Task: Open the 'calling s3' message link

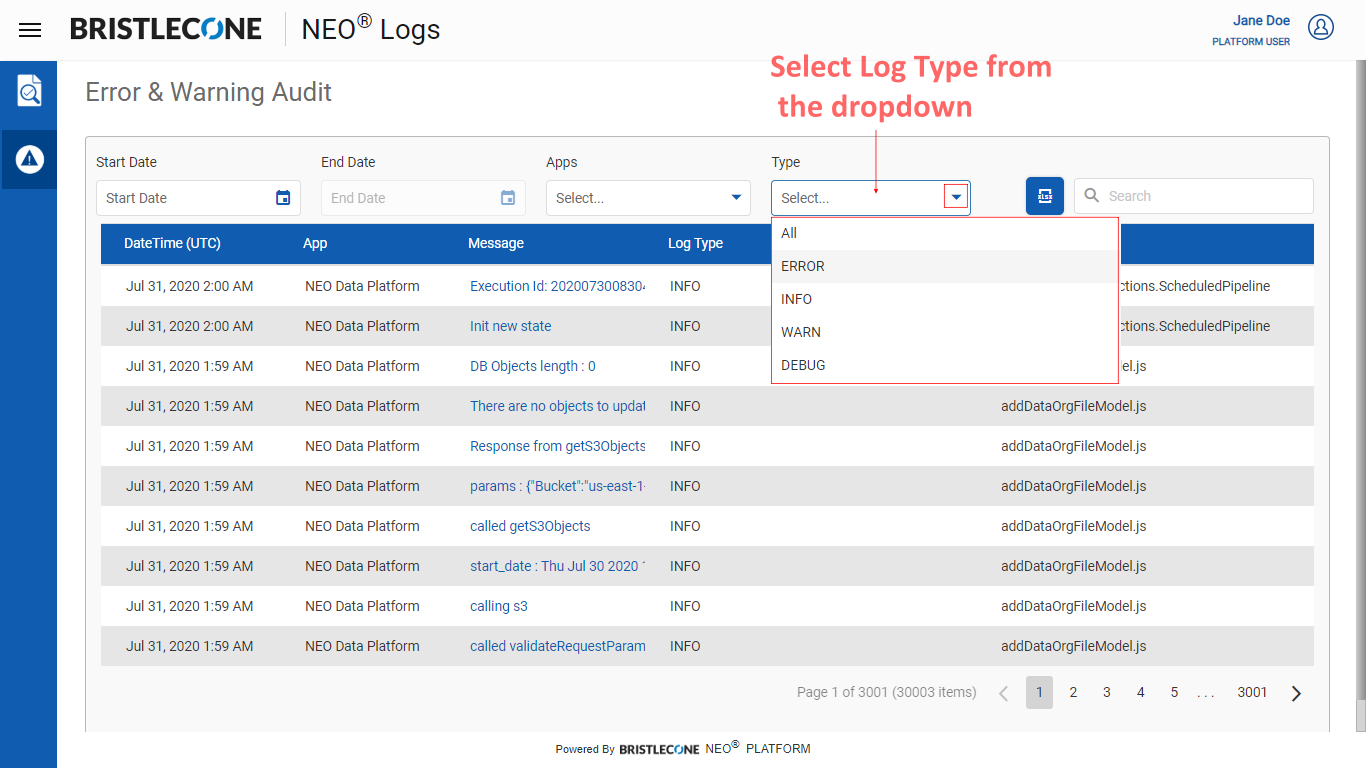Action: point(498,606)
